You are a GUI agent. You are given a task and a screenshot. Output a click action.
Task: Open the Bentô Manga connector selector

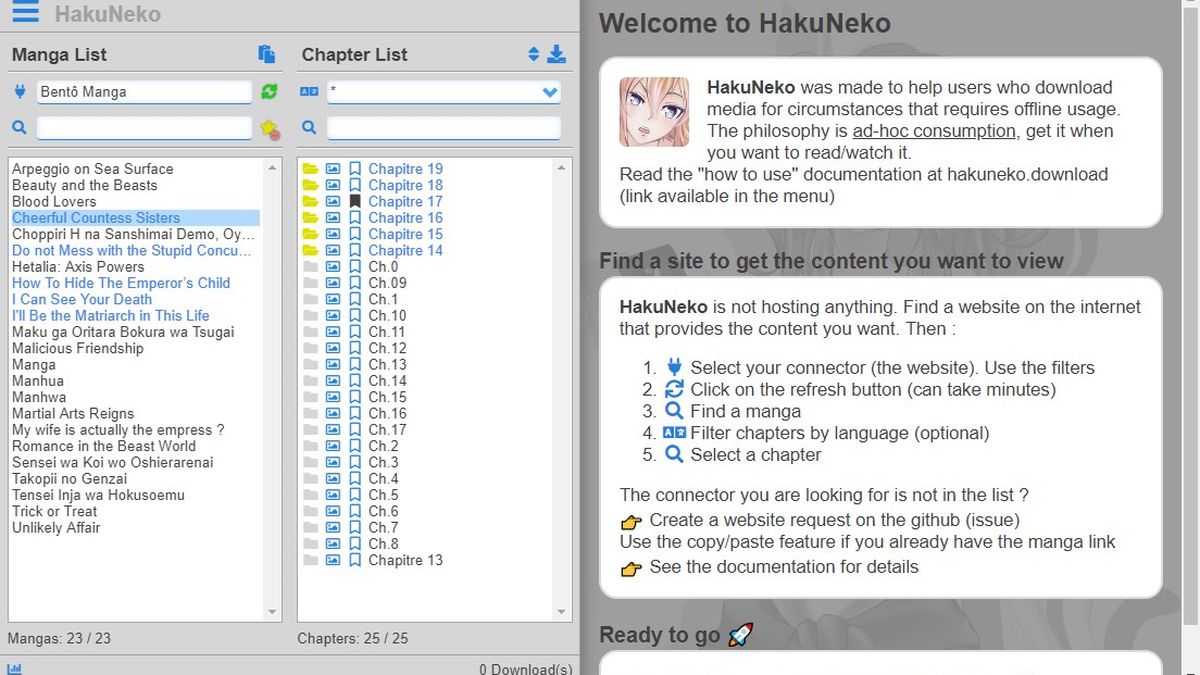(x=144, y=92)
